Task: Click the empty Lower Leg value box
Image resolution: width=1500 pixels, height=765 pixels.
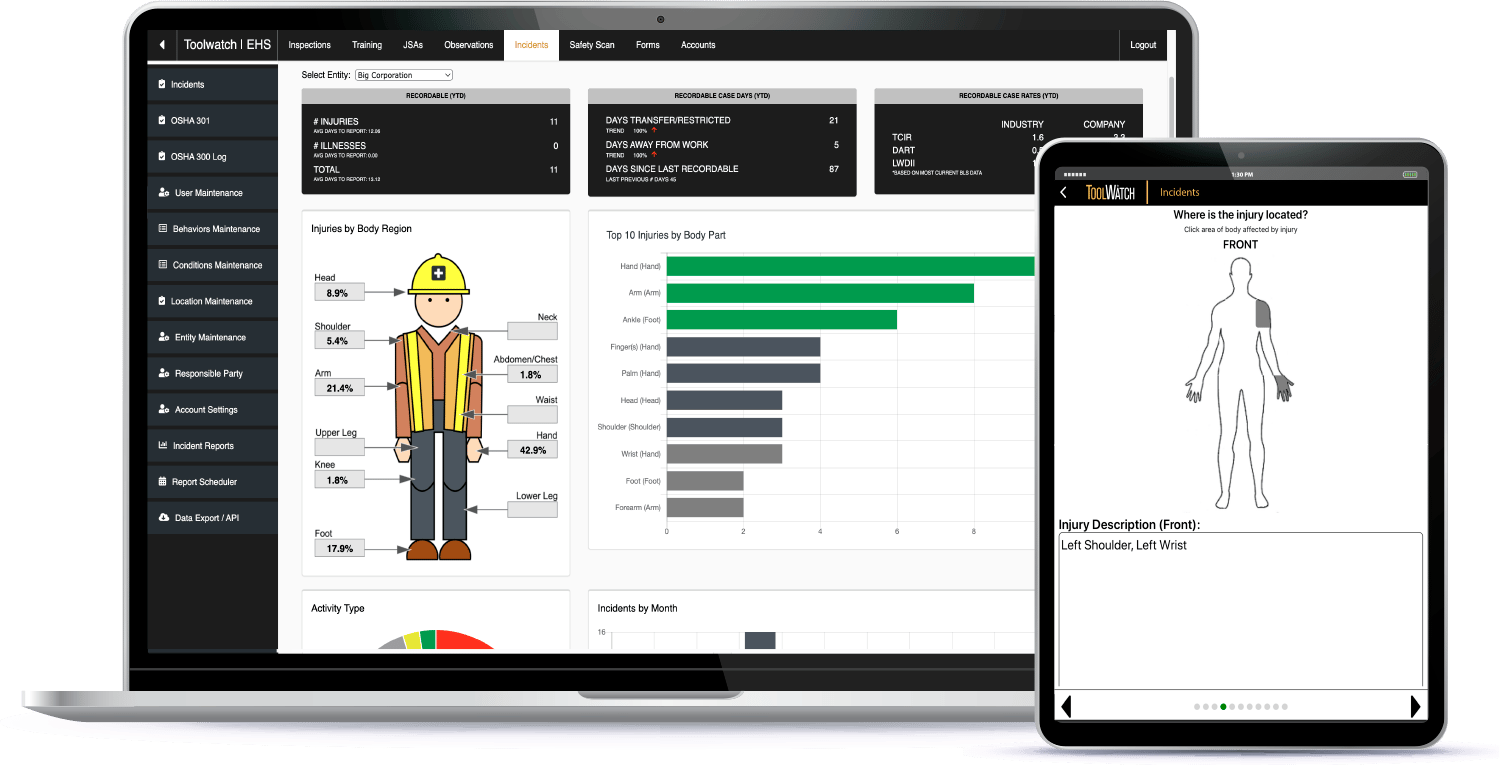Action: click(x=532, y=509)
